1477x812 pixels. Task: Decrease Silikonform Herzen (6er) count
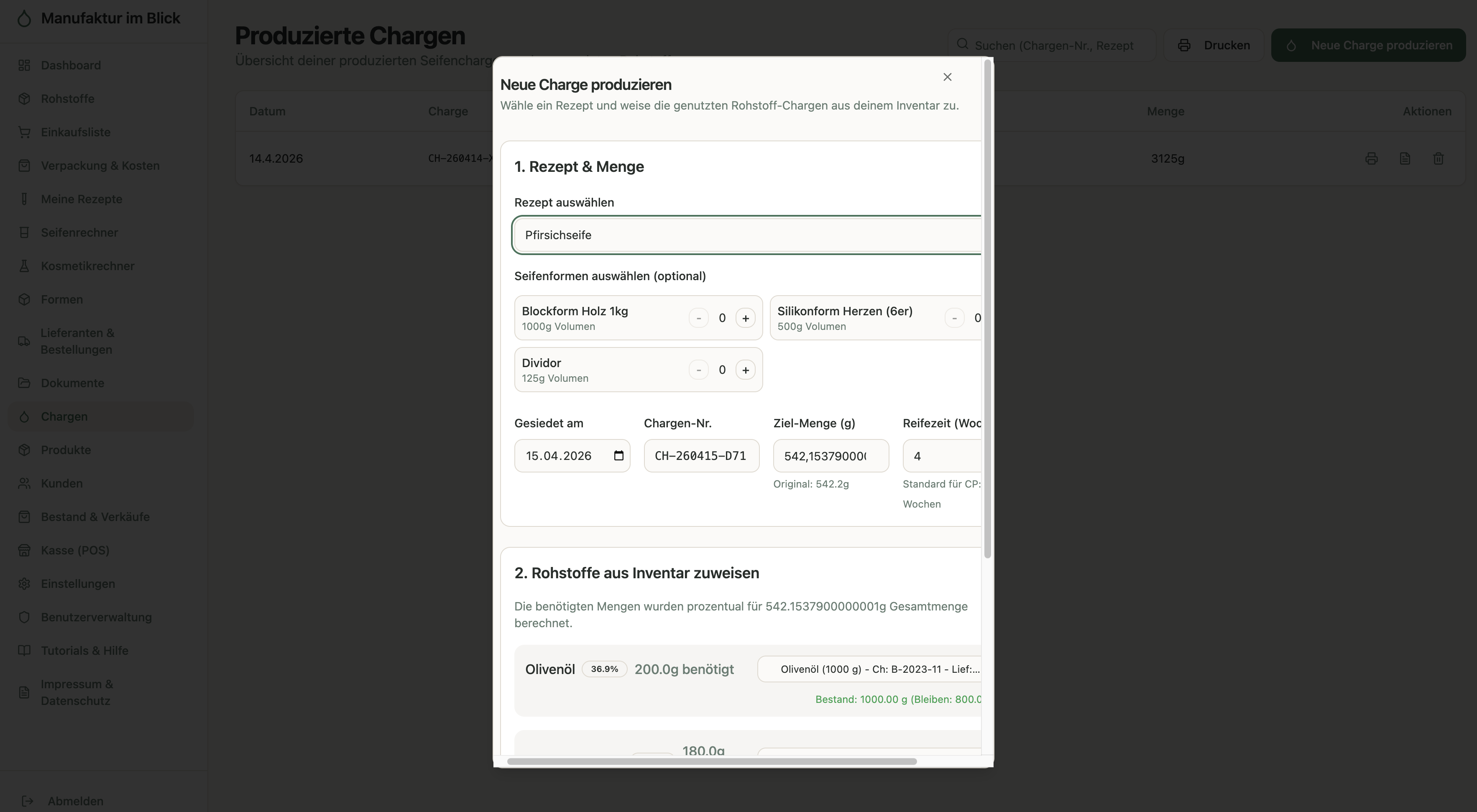coord(954,318)
